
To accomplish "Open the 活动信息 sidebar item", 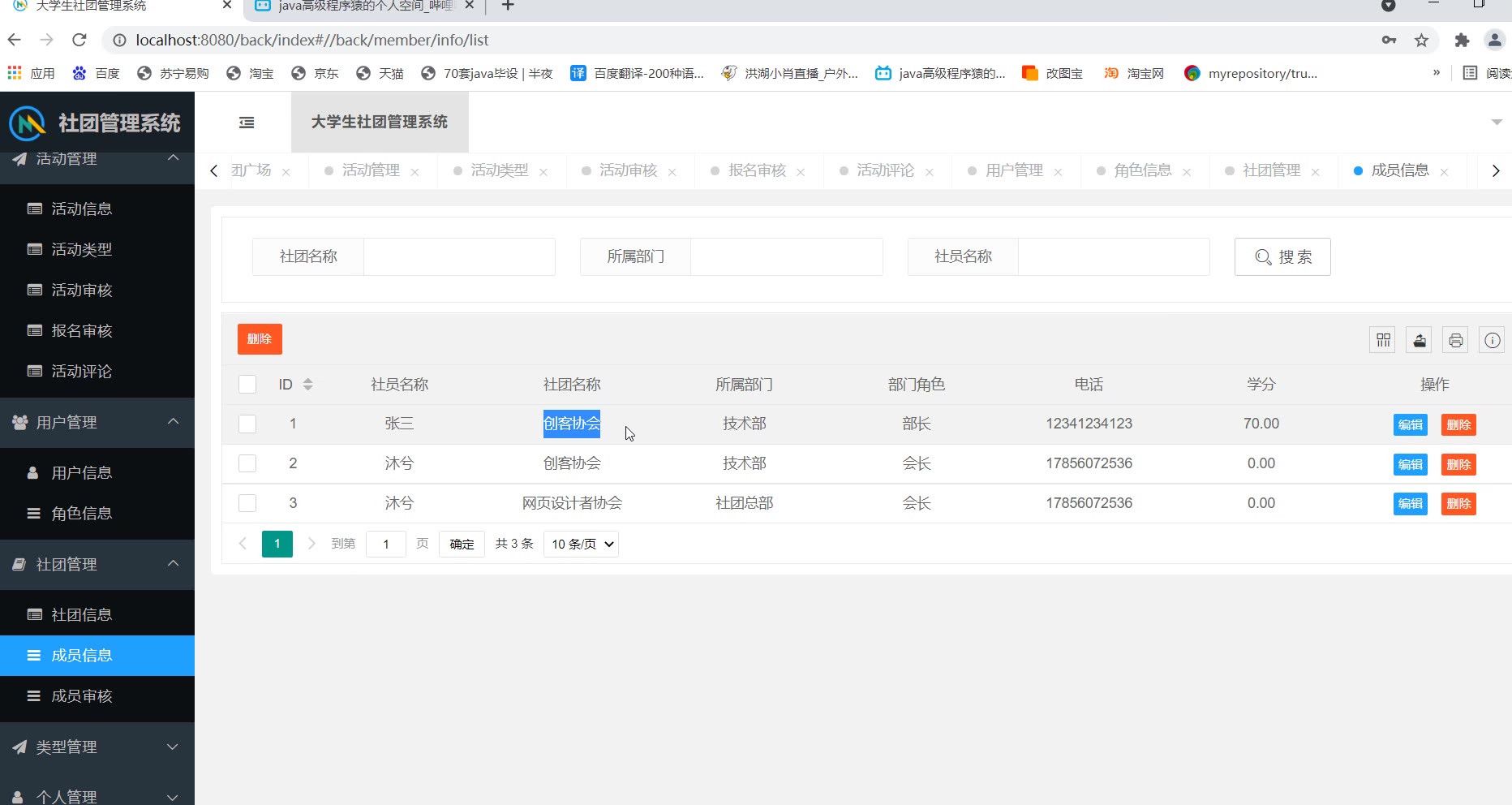I will click(97, 209).
